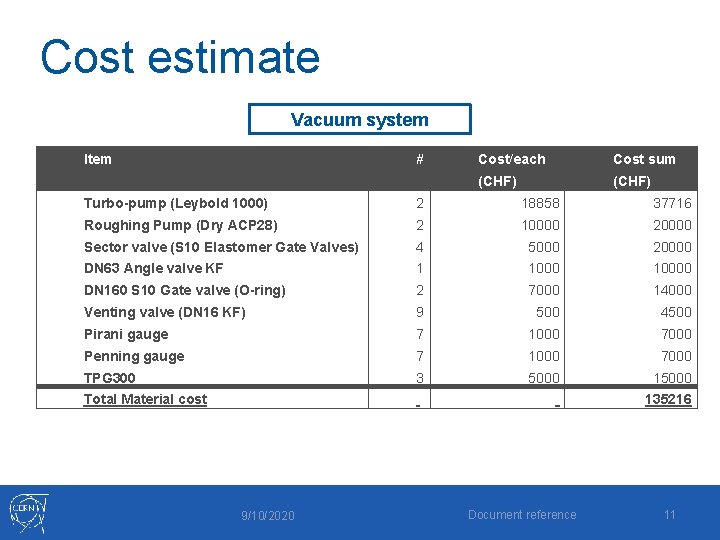Select 'DN160 S10 Gate valve (O-ring)' label
This screenshot has height=540, width=720.
(x=185, y=291)
